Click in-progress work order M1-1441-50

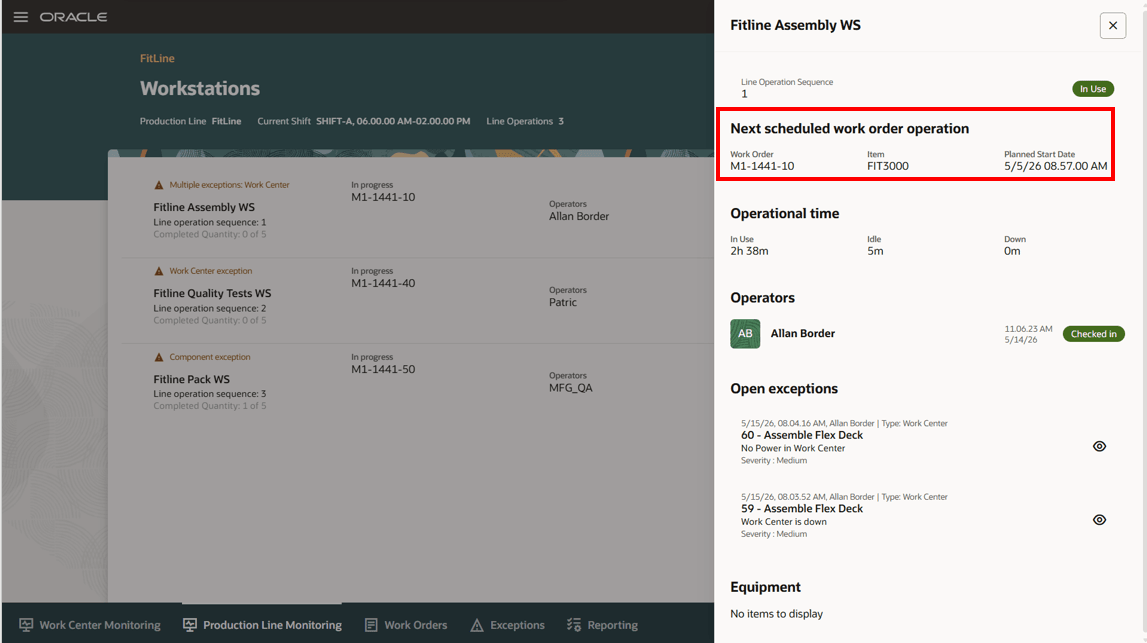[x=383, y=369]
